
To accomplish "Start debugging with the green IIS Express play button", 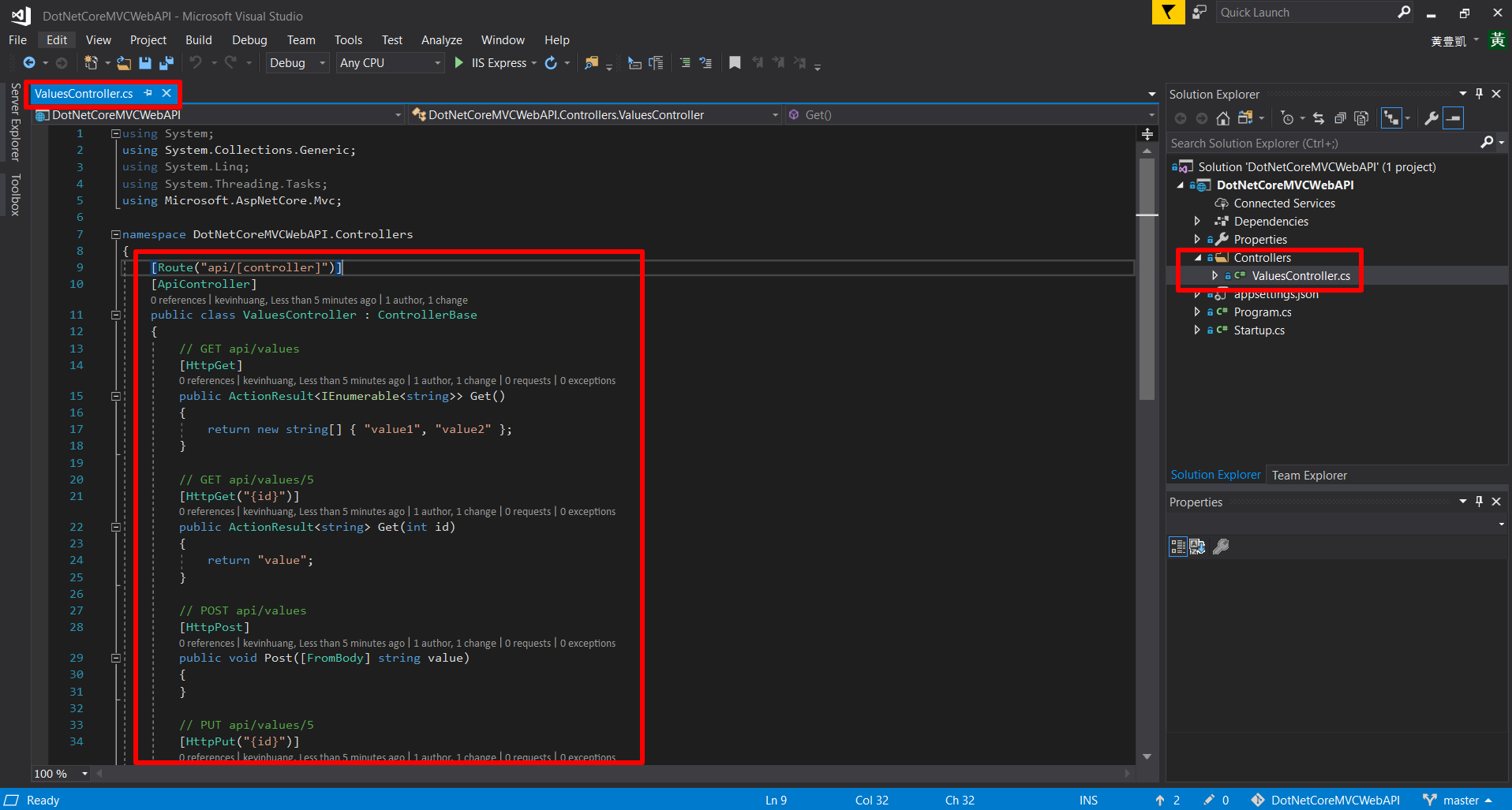I will pyautogui.click(x=459, y=63).
